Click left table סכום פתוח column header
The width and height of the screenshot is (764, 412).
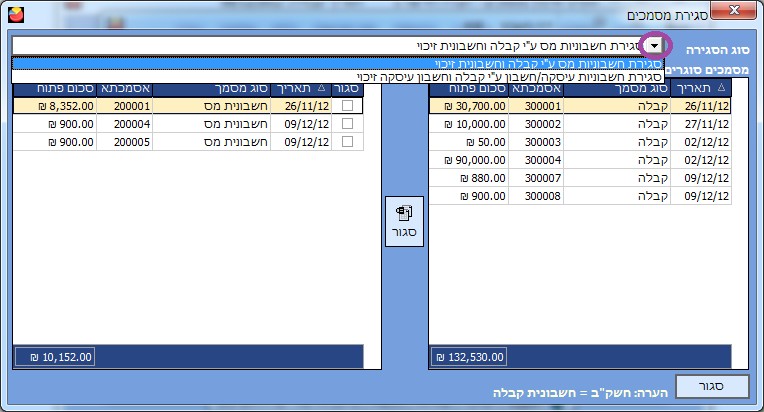pos(54,88)
